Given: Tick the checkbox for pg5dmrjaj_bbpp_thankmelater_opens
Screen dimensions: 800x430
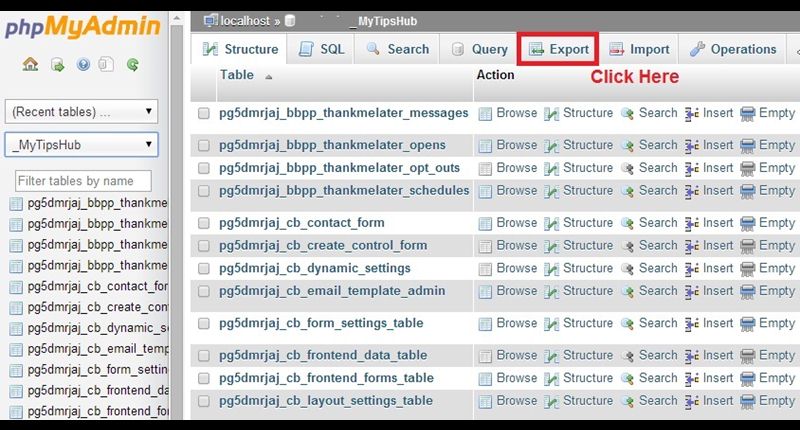Looking at the screenshot, I should (x=204, y=146).
